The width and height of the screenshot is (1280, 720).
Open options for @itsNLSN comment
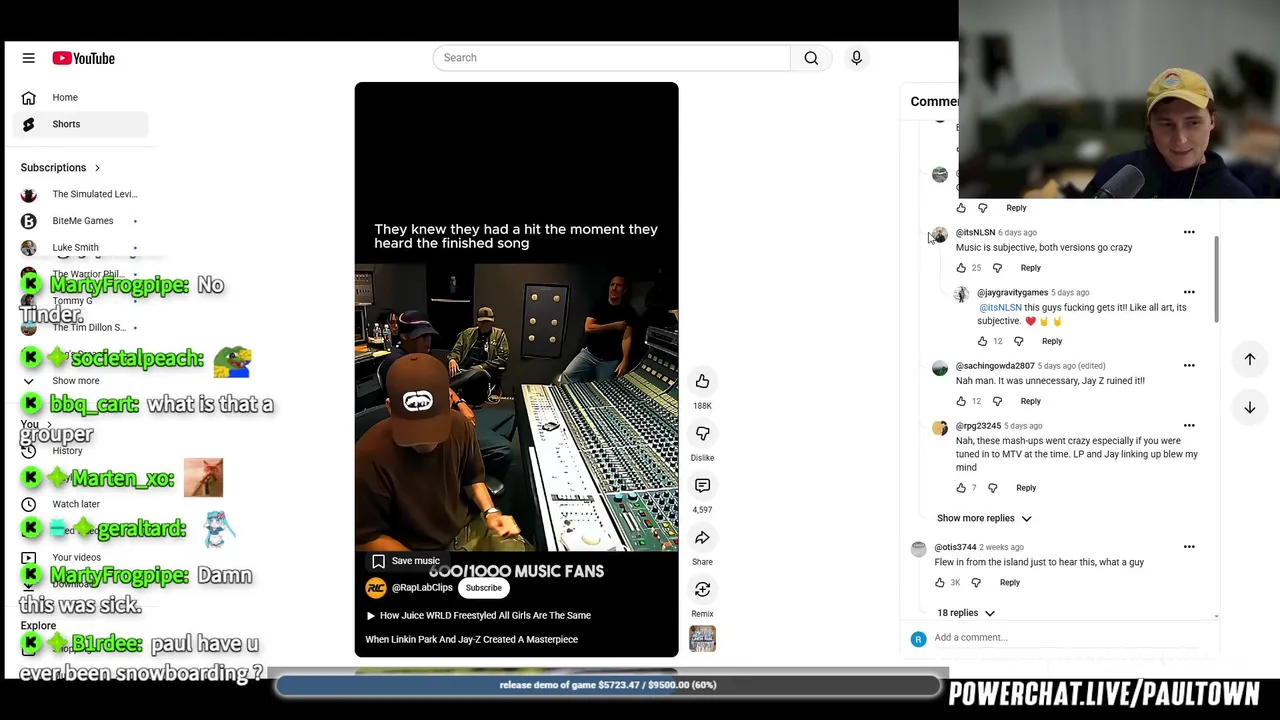[1189, 232]
